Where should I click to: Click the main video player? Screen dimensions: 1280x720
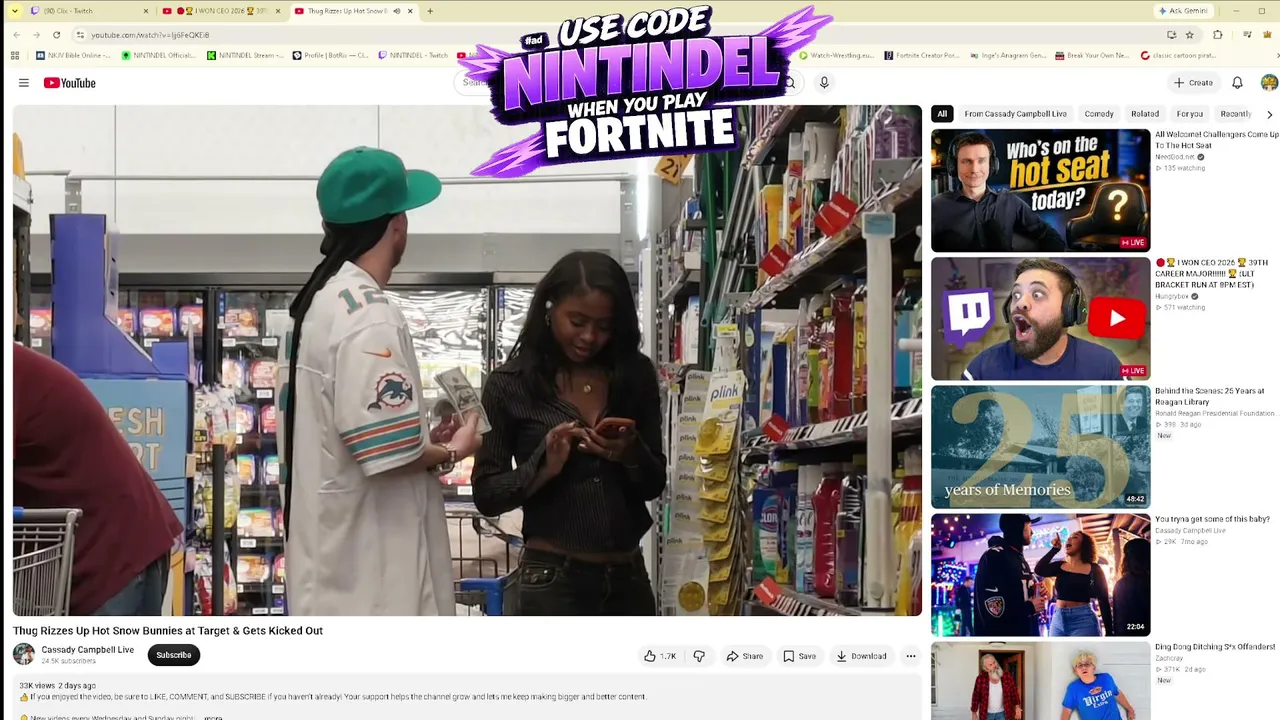click(x=467, y=361)
